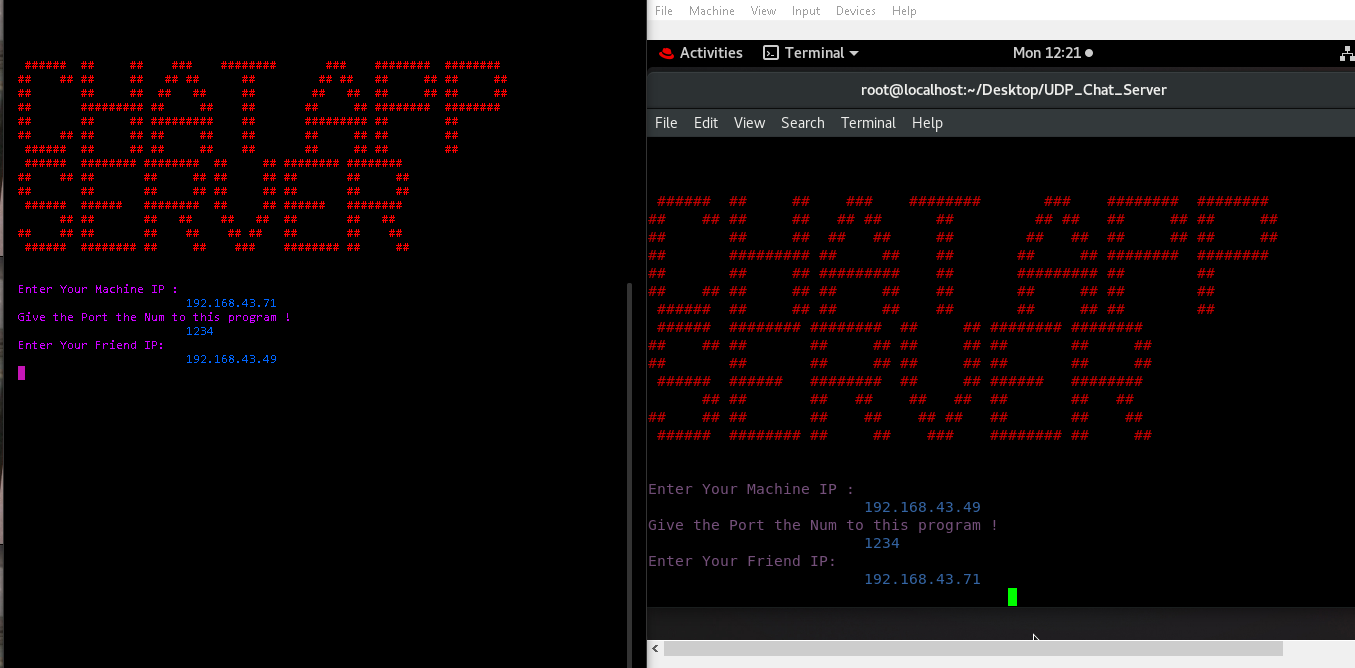Click the port value 1234 in the right terminal
Screen dimensions: 1355x668
point(882,543)
